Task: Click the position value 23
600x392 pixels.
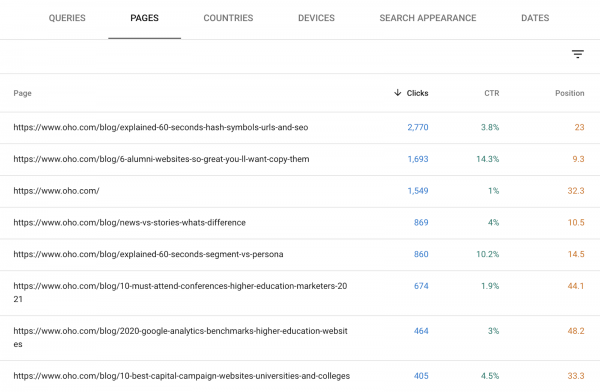Action: click(579, 127)
